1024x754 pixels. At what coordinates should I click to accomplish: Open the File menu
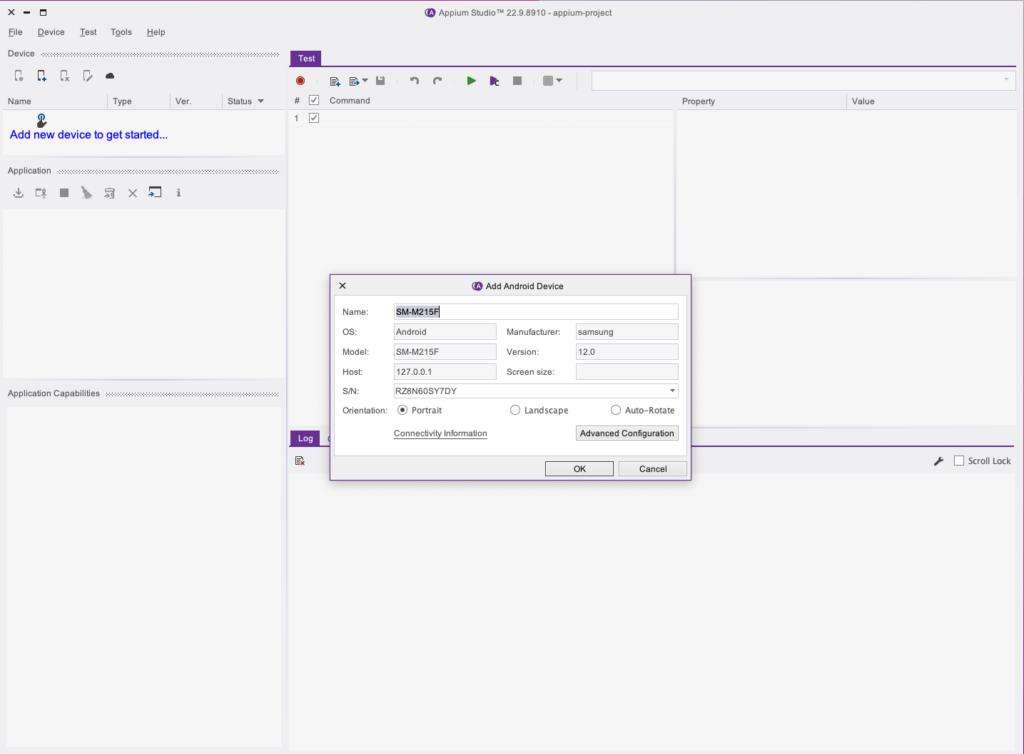pos(15,32)
